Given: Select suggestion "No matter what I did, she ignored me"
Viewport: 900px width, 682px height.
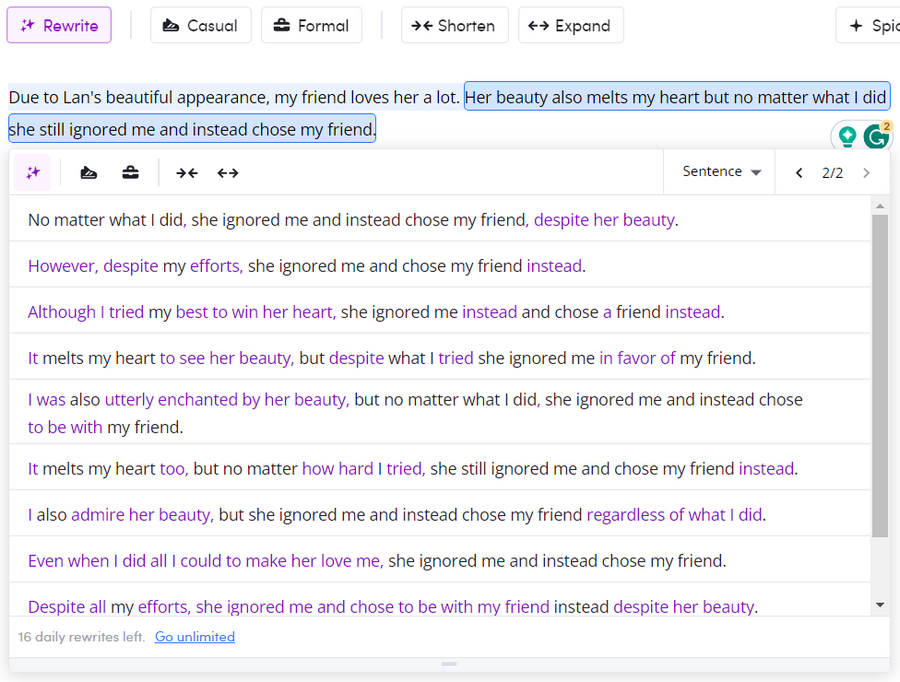Looking at the screenshot, I should tap(440, 220).
